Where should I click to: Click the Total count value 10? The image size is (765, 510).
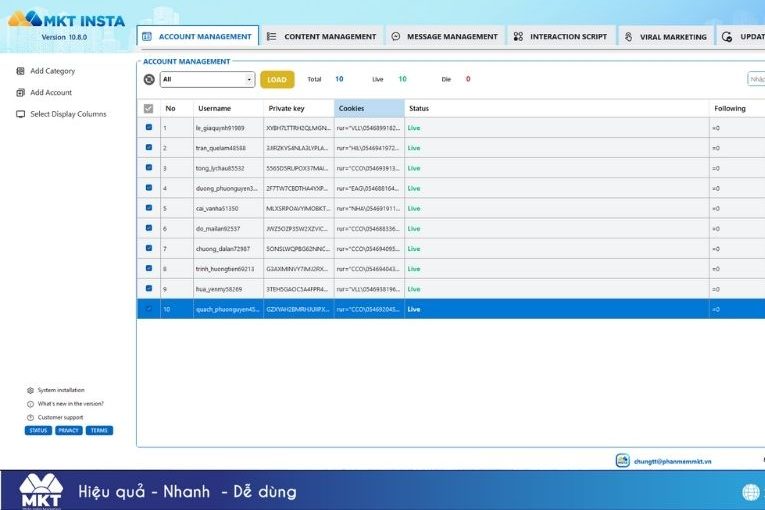coord(339,79)
